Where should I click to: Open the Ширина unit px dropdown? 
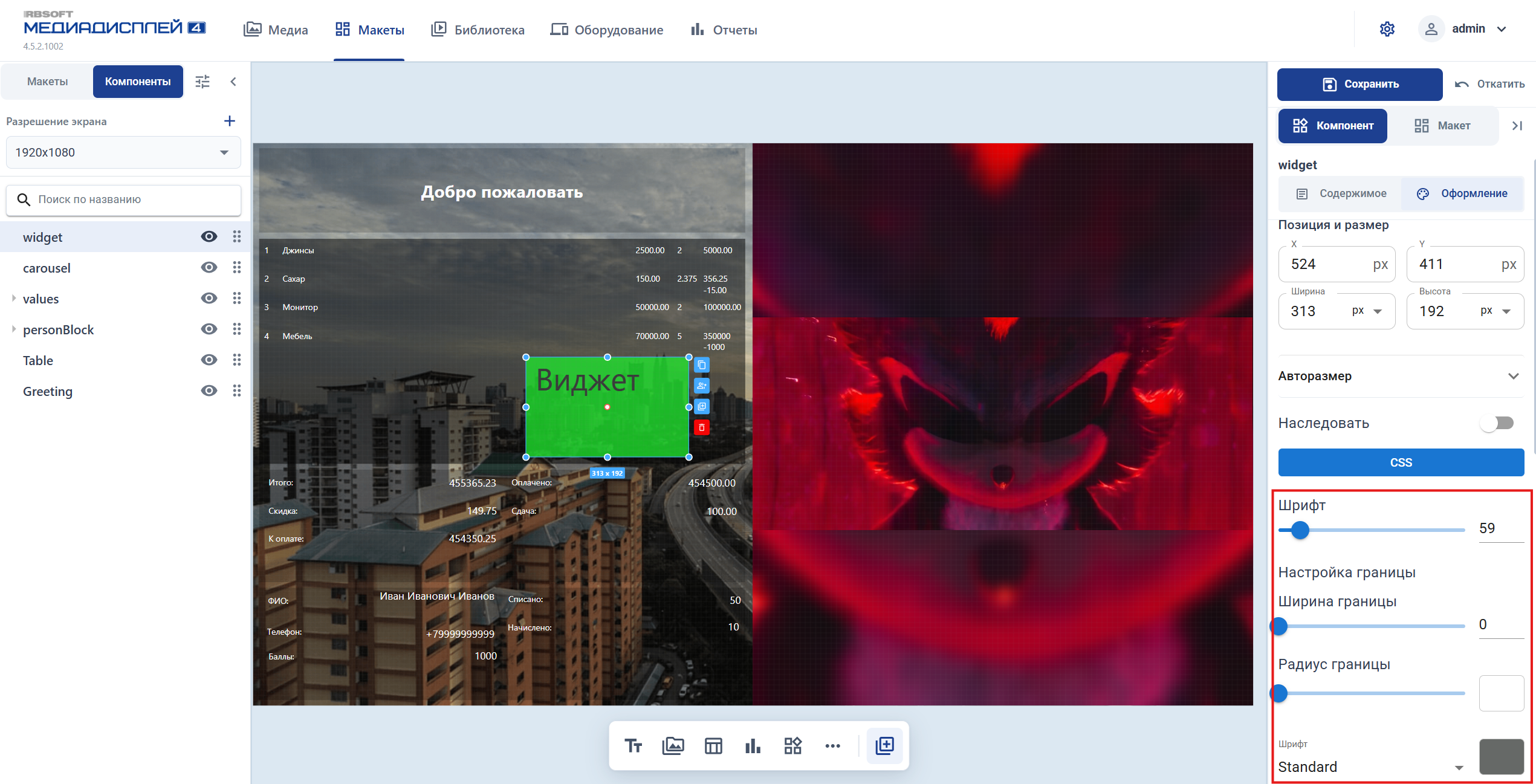1368,311
